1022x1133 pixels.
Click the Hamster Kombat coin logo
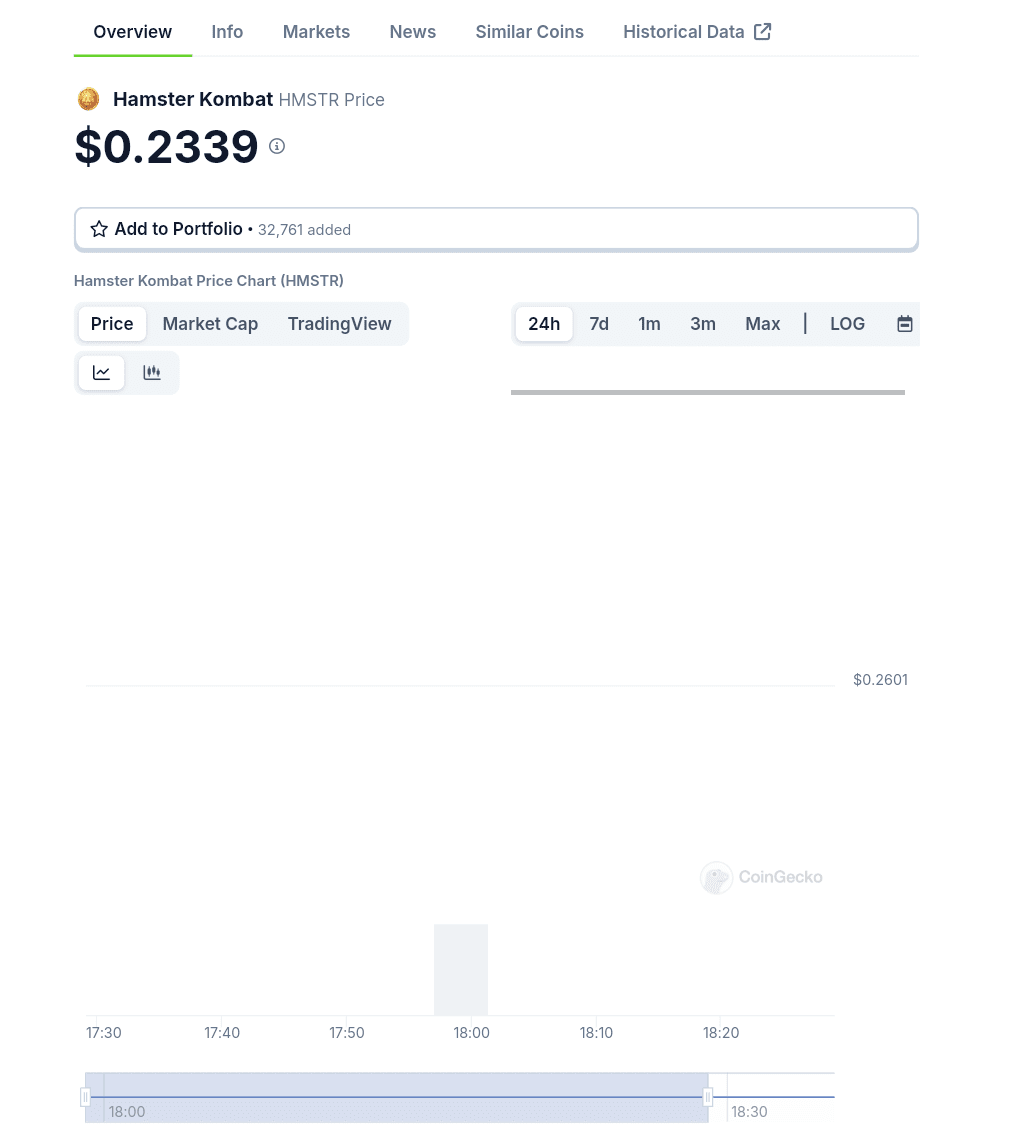click(x=88, y=98)
